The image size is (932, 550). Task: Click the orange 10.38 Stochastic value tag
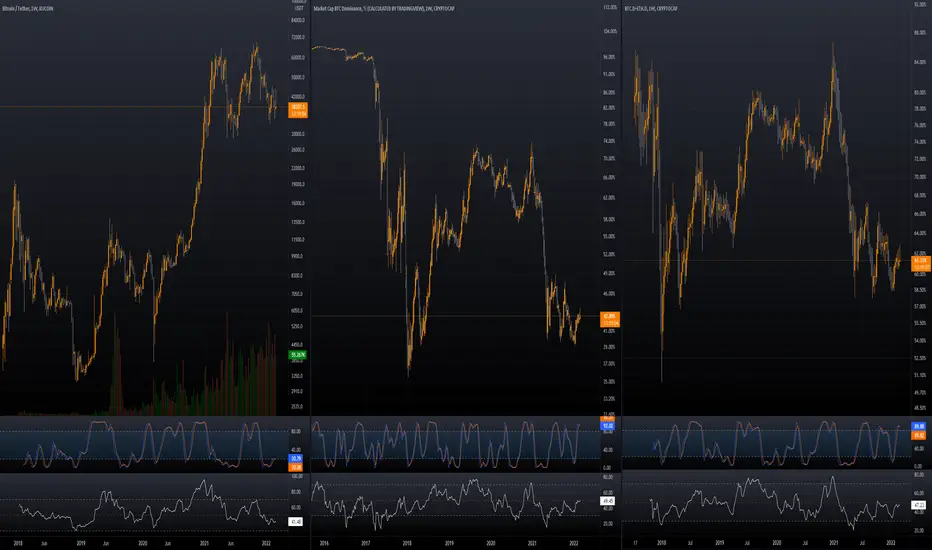click(x=296, y=467)
